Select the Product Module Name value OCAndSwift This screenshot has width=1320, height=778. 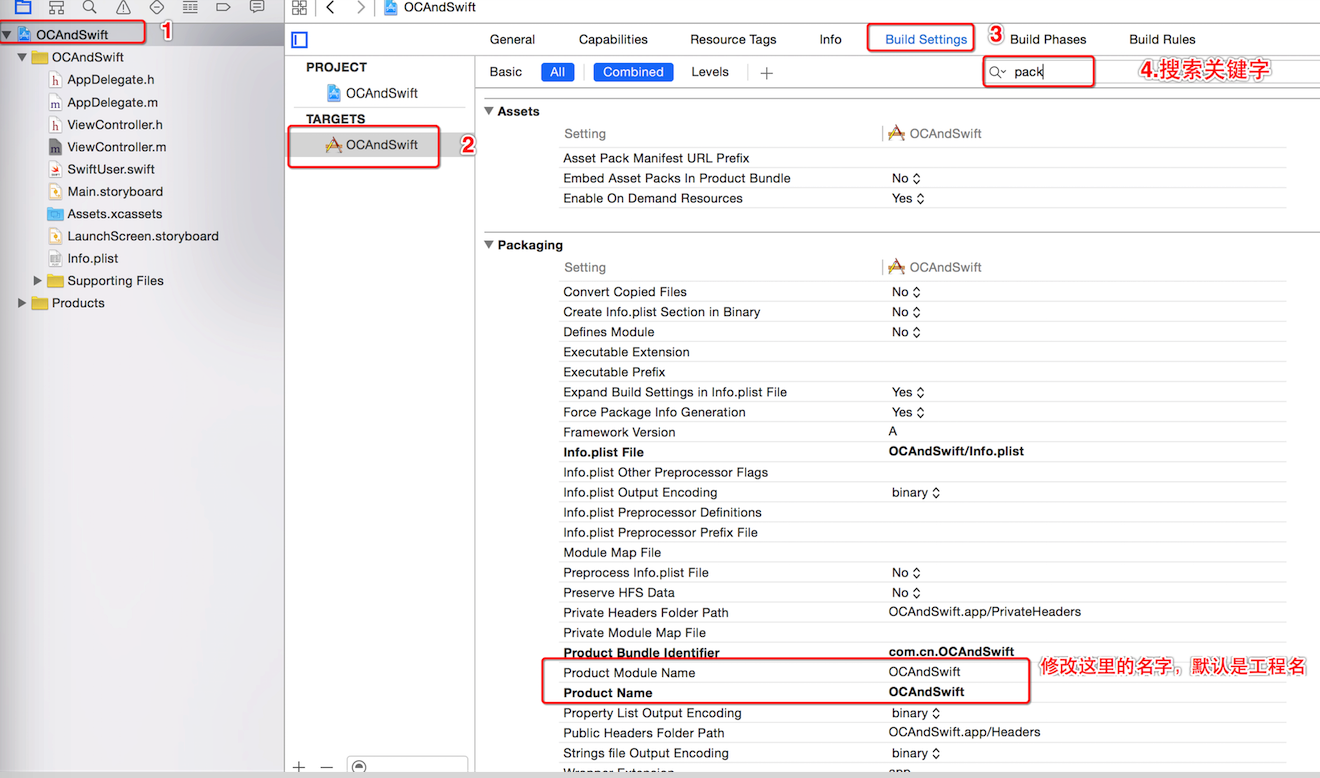point(924,672)
